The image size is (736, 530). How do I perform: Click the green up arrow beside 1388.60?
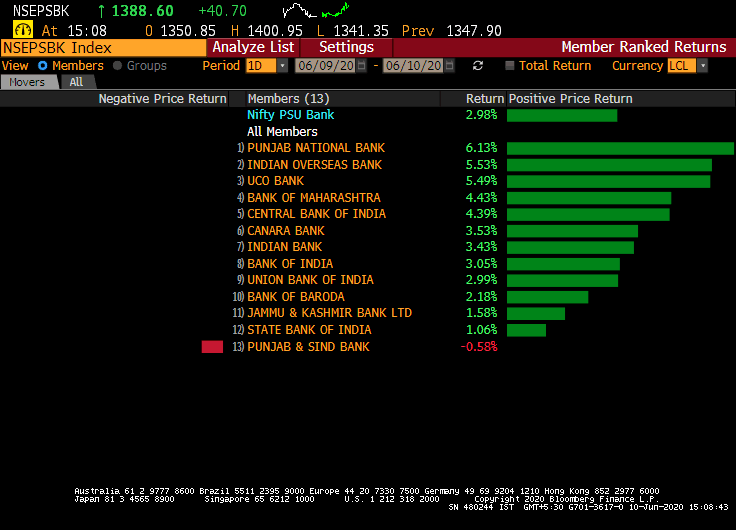click(102, 11)
